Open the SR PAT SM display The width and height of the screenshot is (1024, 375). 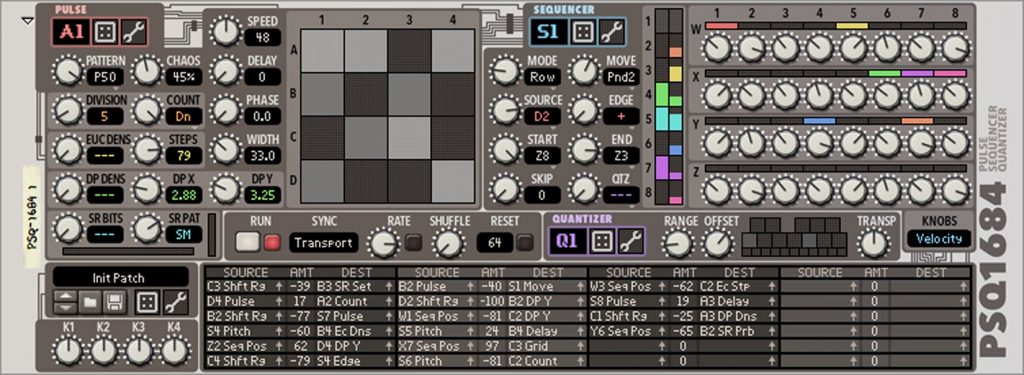[184, 234]
